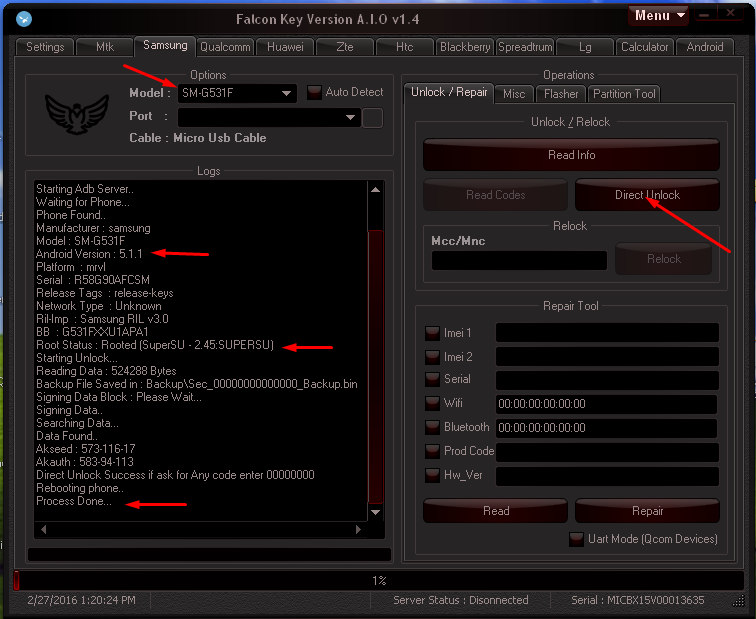Switch to the Spreadtrum tab
The height and width of the screenshot is (619, 756).
click(525, 47)
